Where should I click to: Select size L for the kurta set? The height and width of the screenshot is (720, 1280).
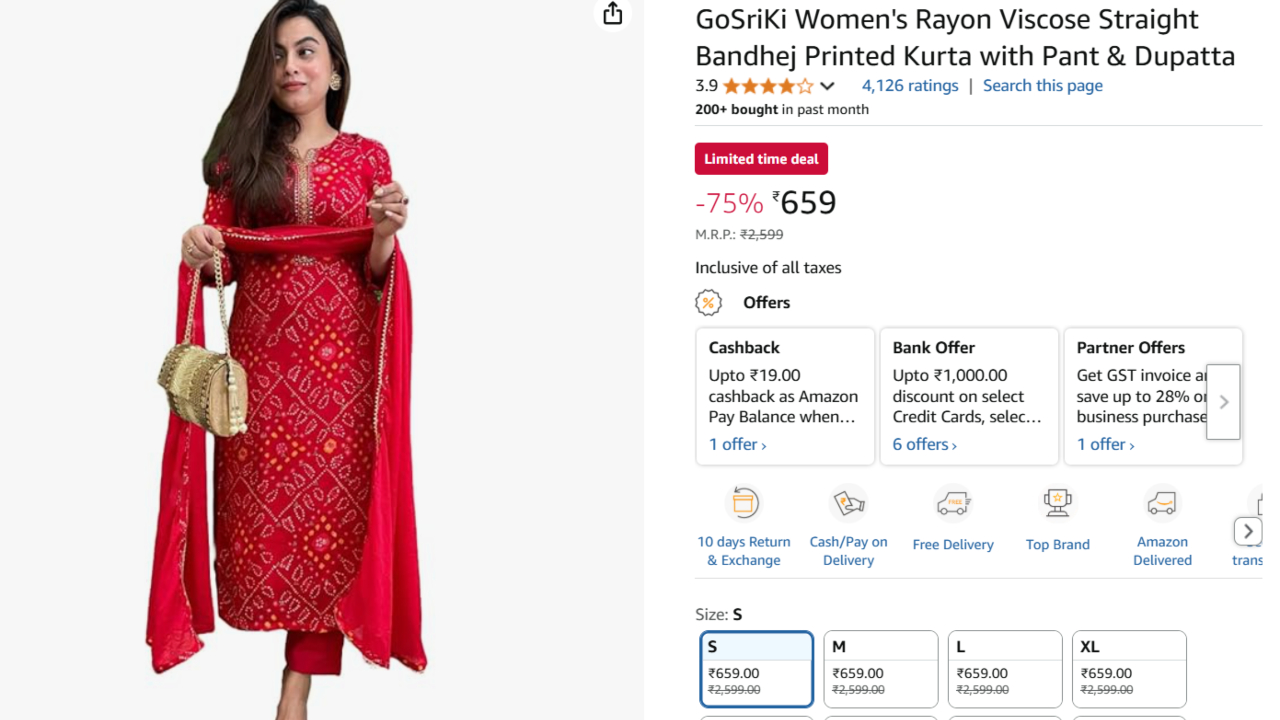(1004, 668)
